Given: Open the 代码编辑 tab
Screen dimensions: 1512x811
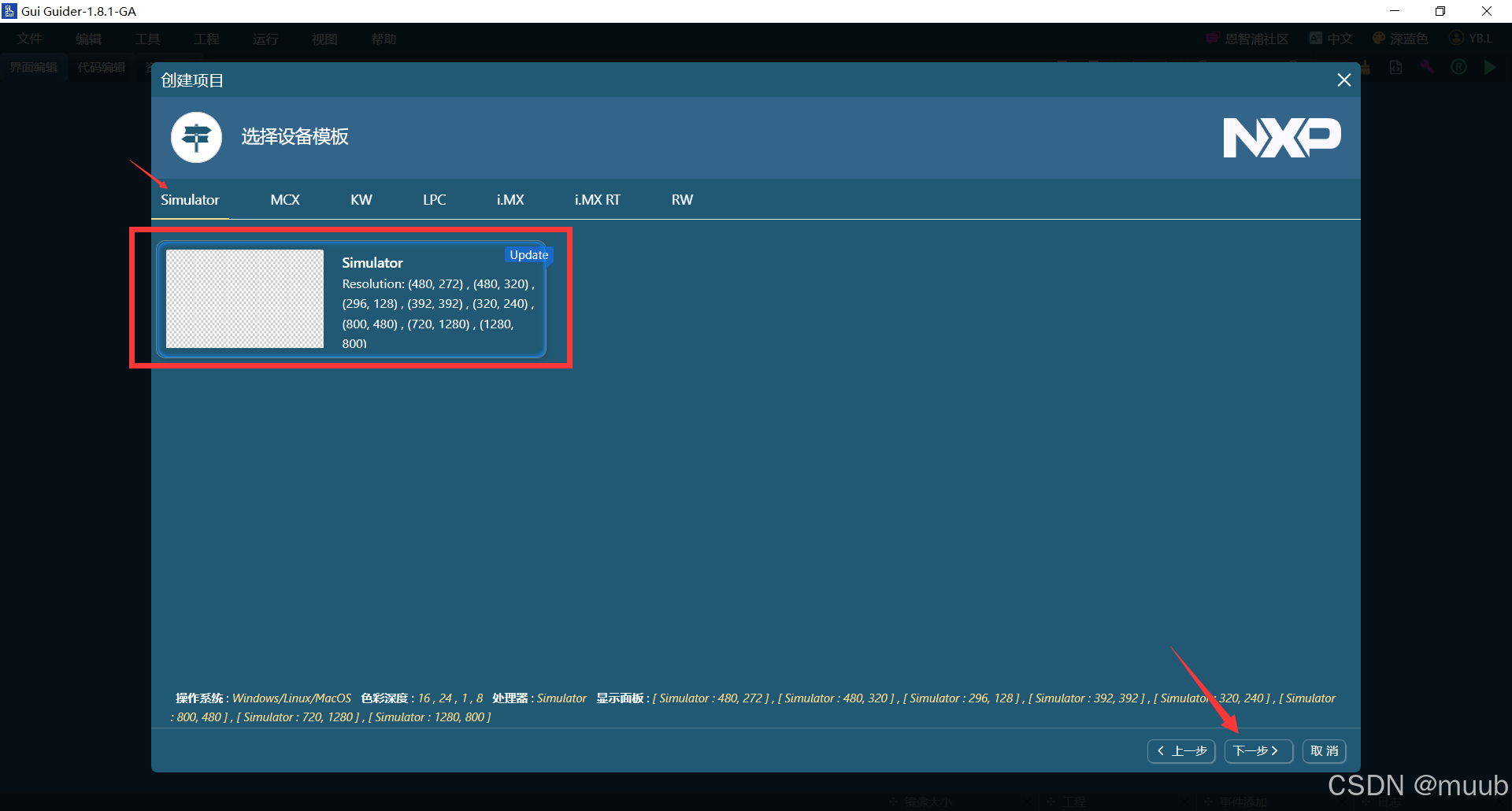Looking at the screenshot, I should (101, 67).
